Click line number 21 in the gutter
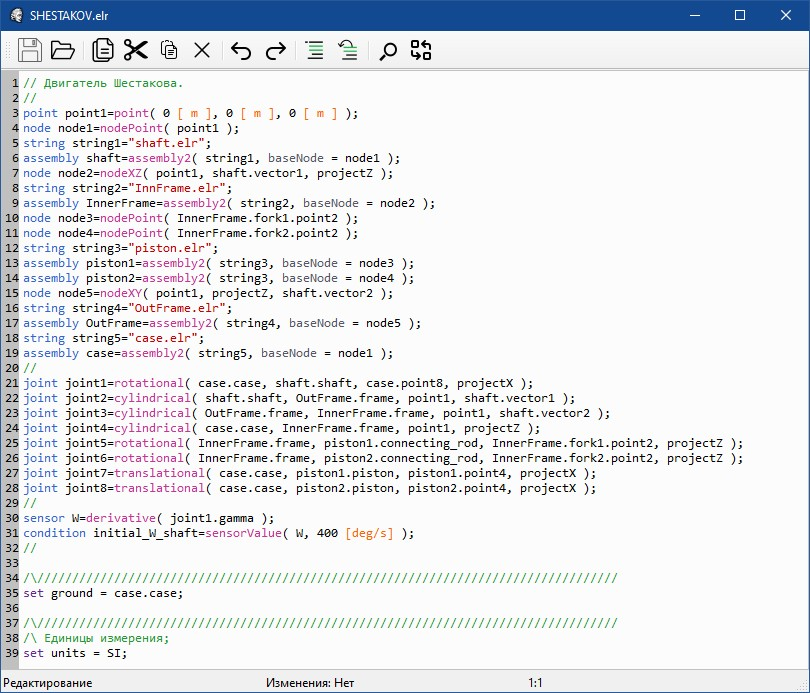 pos(11,383)
